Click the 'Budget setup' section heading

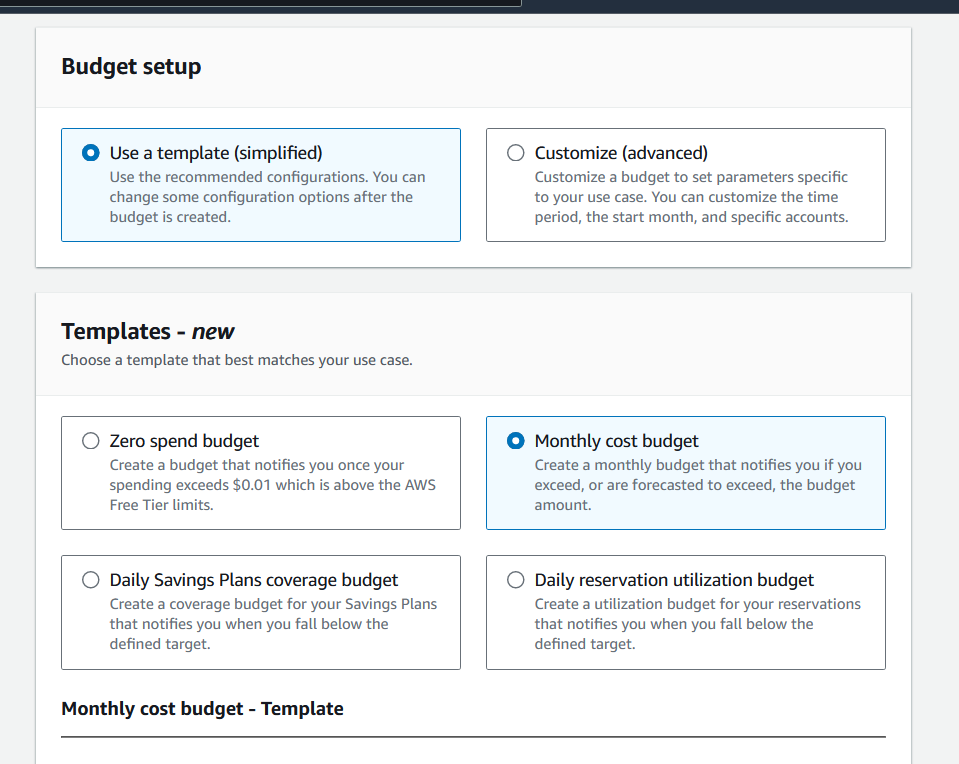click(131, 67)
